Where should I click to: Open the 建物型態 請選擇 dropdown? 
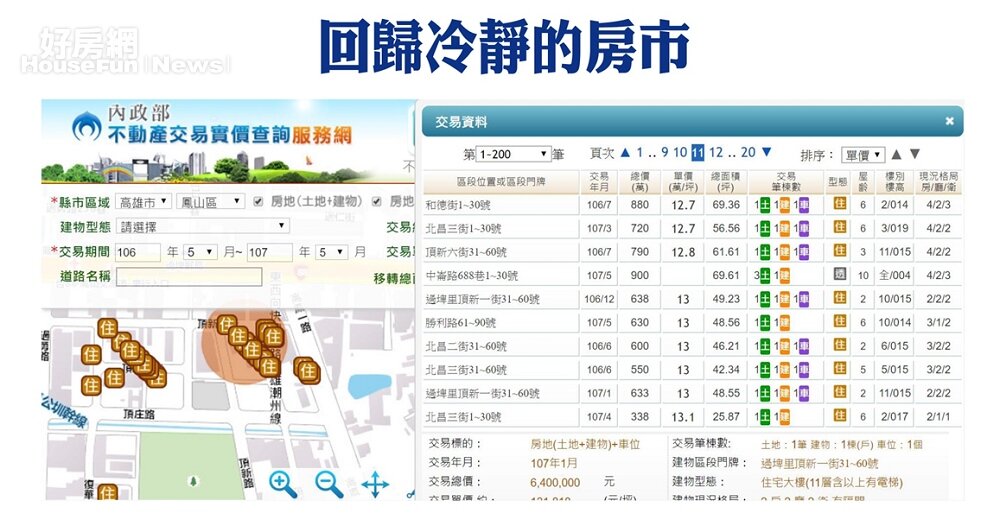pyautogui.click(x=203, y=226)
